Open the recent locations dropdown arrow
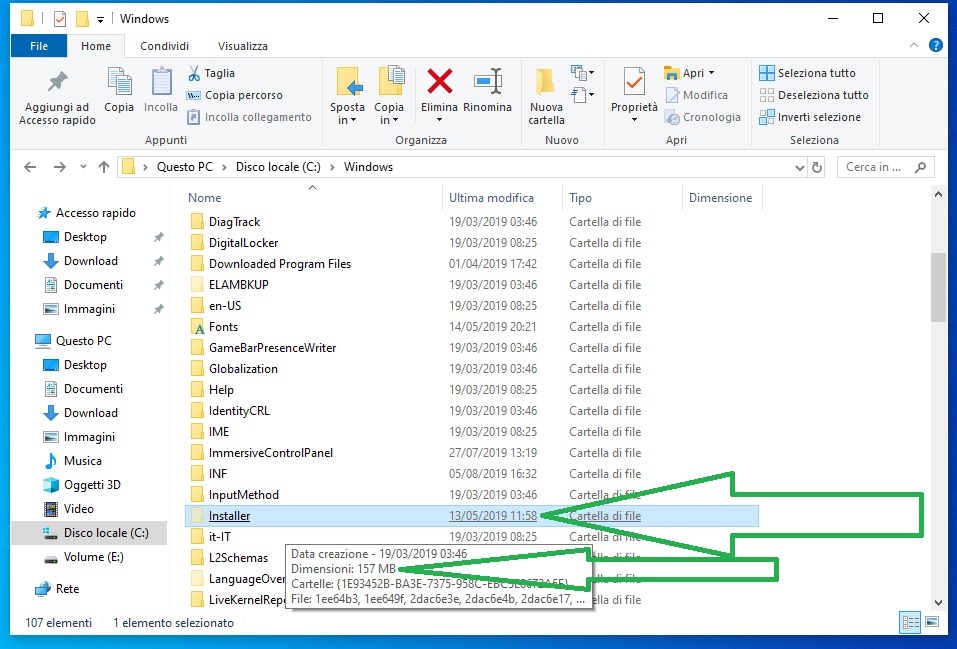Image resolution: width=957 pixels, height=649 pixels. coord(84,167)
